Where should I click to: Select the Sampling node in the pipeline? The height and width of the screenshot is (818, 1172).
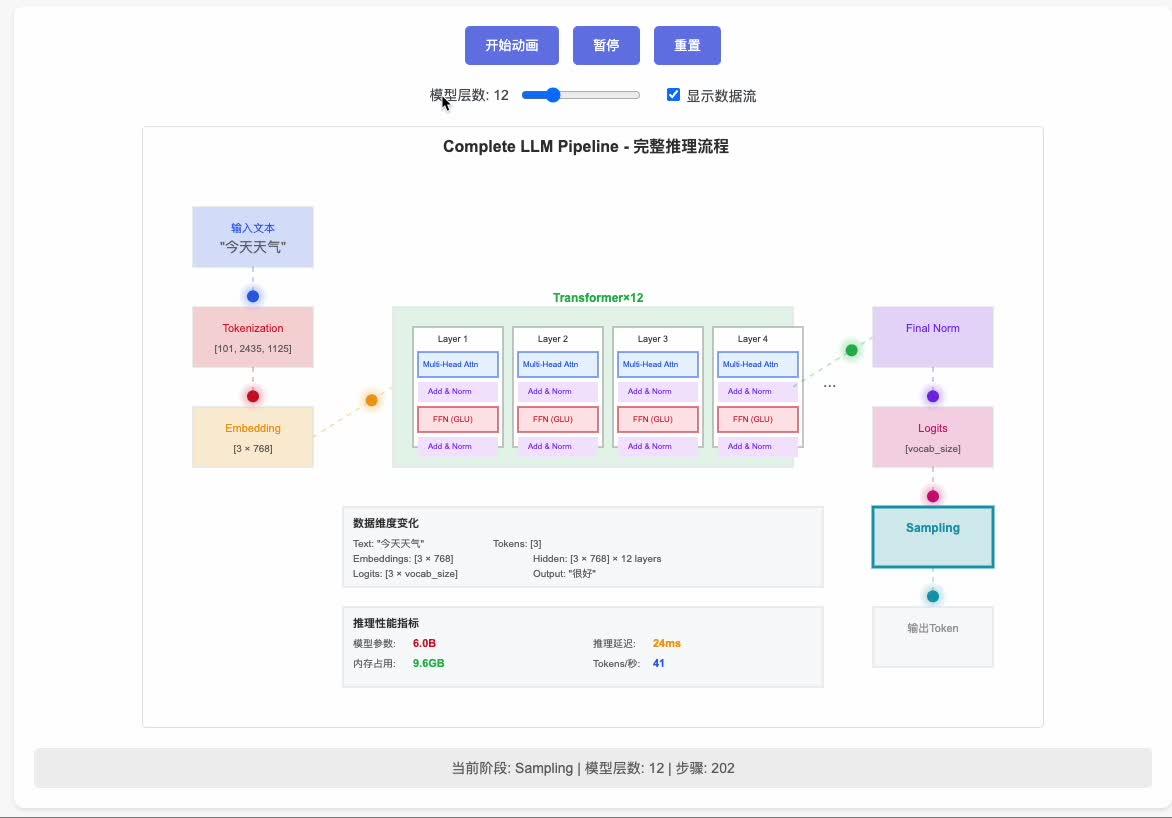[932, 536]
